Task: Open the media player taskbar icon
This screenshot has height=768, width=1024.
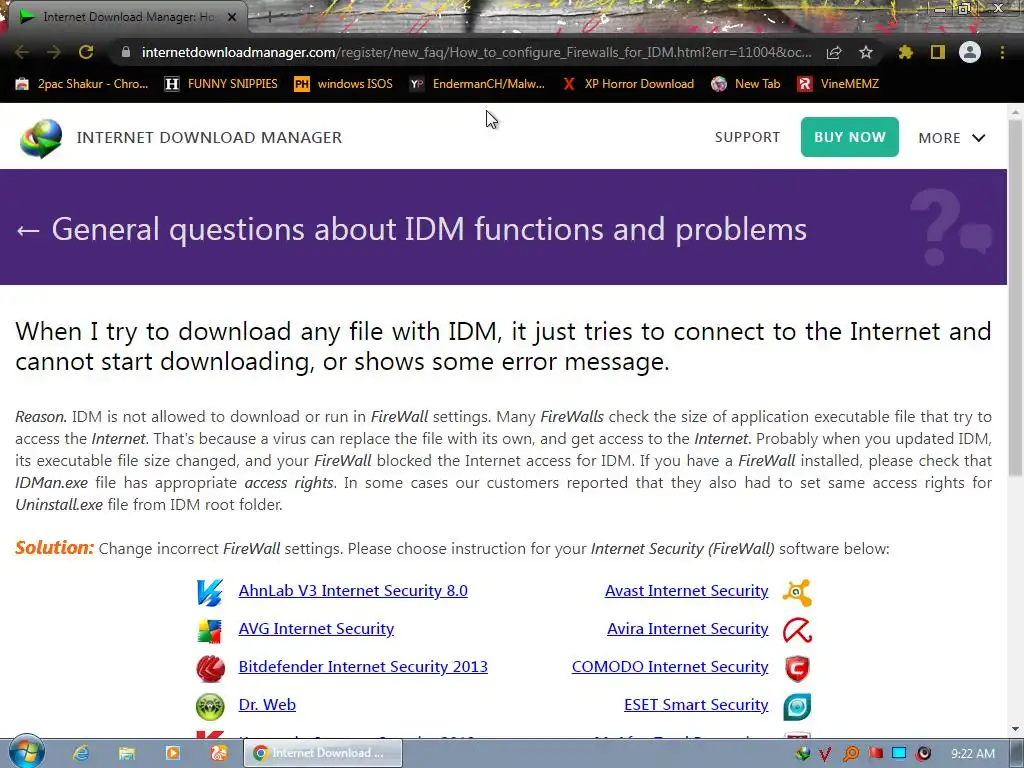Action: [172, 753]
